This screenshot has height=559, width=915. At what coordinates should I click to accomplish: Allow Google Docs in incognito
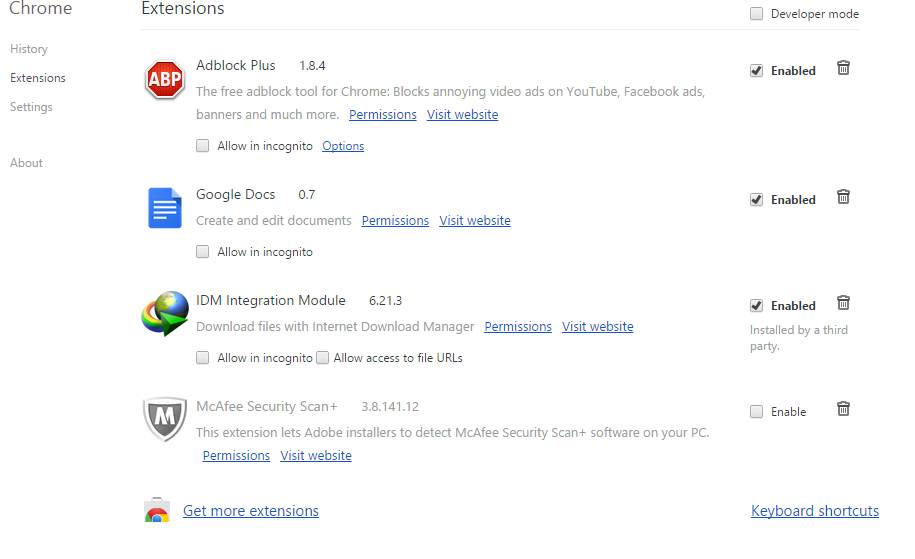202,251
